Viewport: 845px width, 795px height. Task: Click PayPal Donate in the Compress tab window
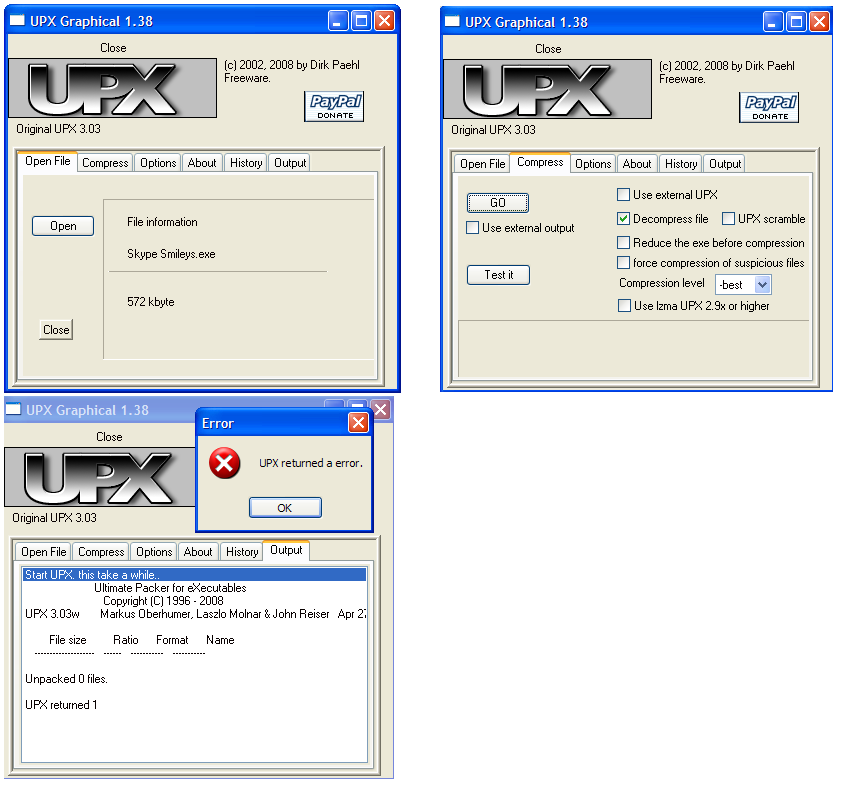[x=769, y=107]
